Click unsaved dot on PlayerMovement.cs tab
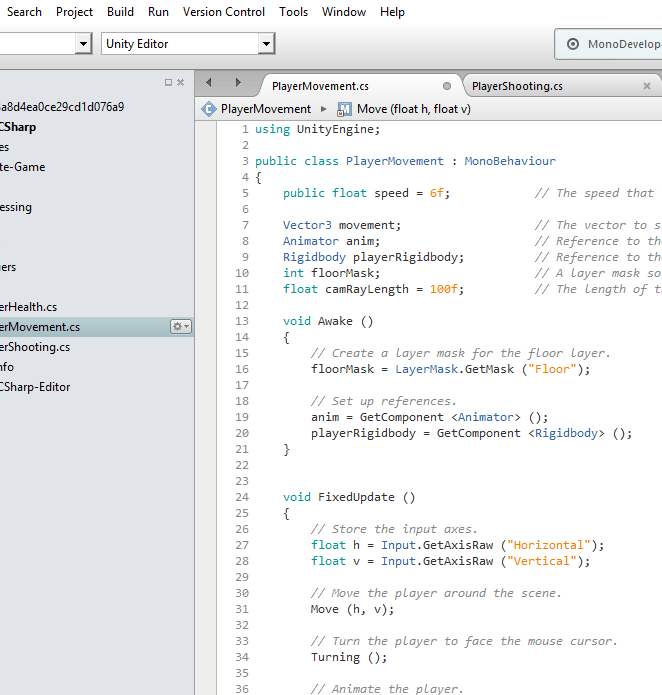The width and height of the screenshot is (662, 695). (x=447, y=86)
